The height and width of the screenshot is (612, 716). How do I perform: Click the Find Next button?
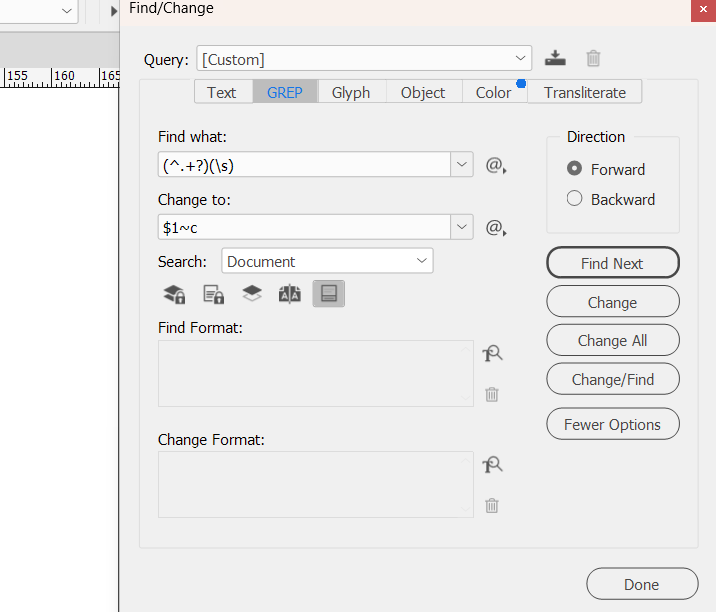tap(613, 263)
